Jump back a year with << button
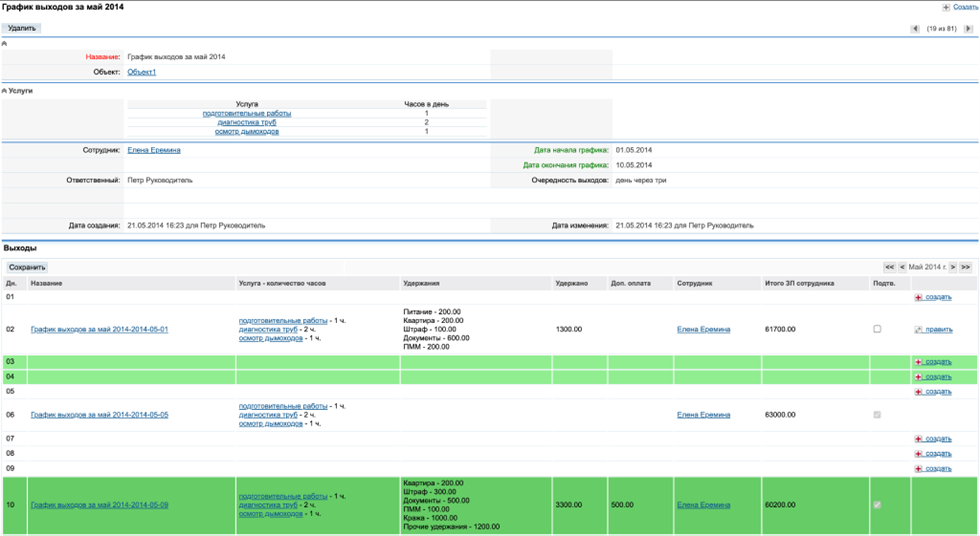980x536 pixels. [889, 267]
